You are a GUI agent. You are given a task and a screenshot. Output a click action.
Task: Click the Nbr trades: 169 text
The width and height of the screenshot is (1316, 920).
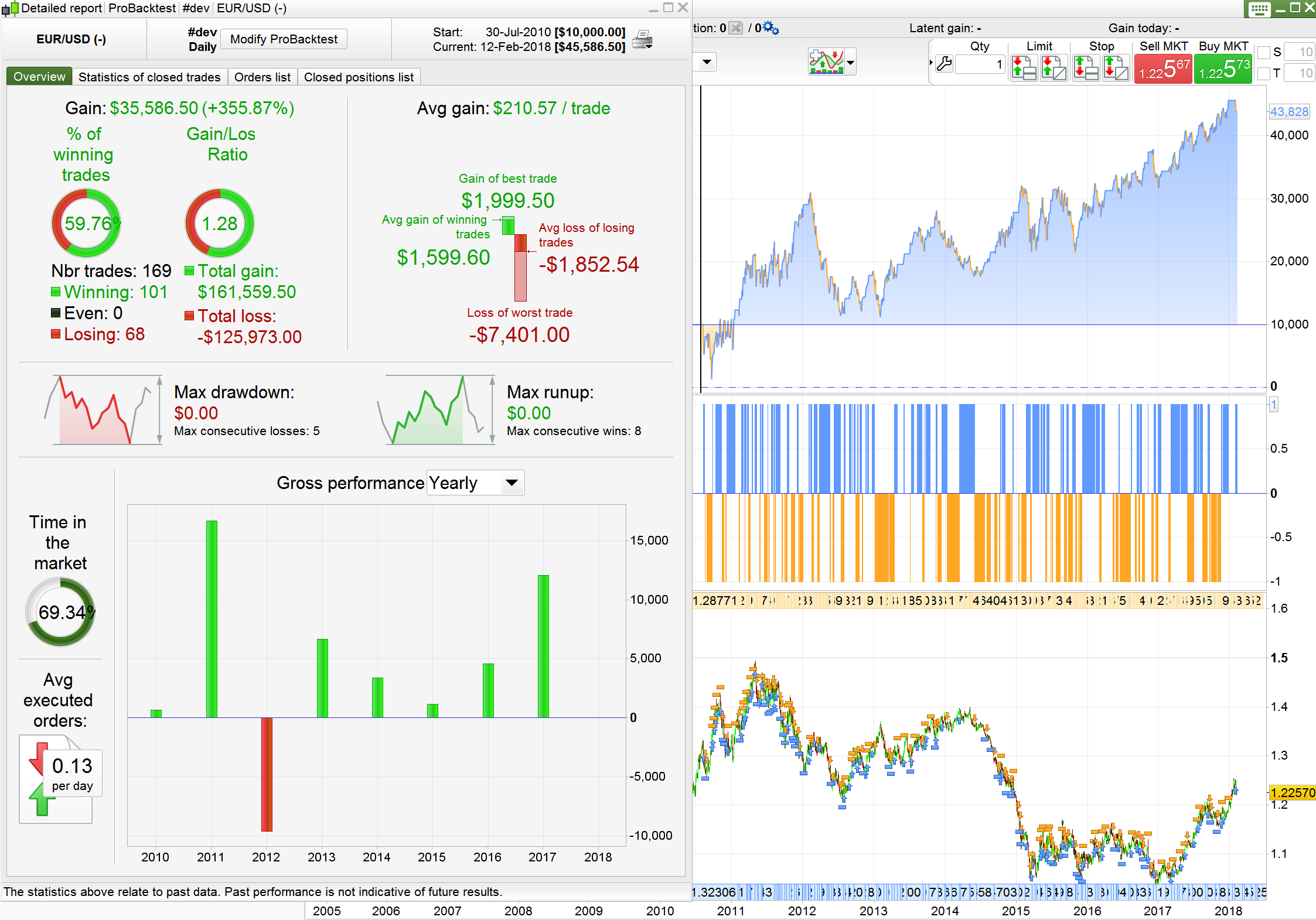point(111,271)
